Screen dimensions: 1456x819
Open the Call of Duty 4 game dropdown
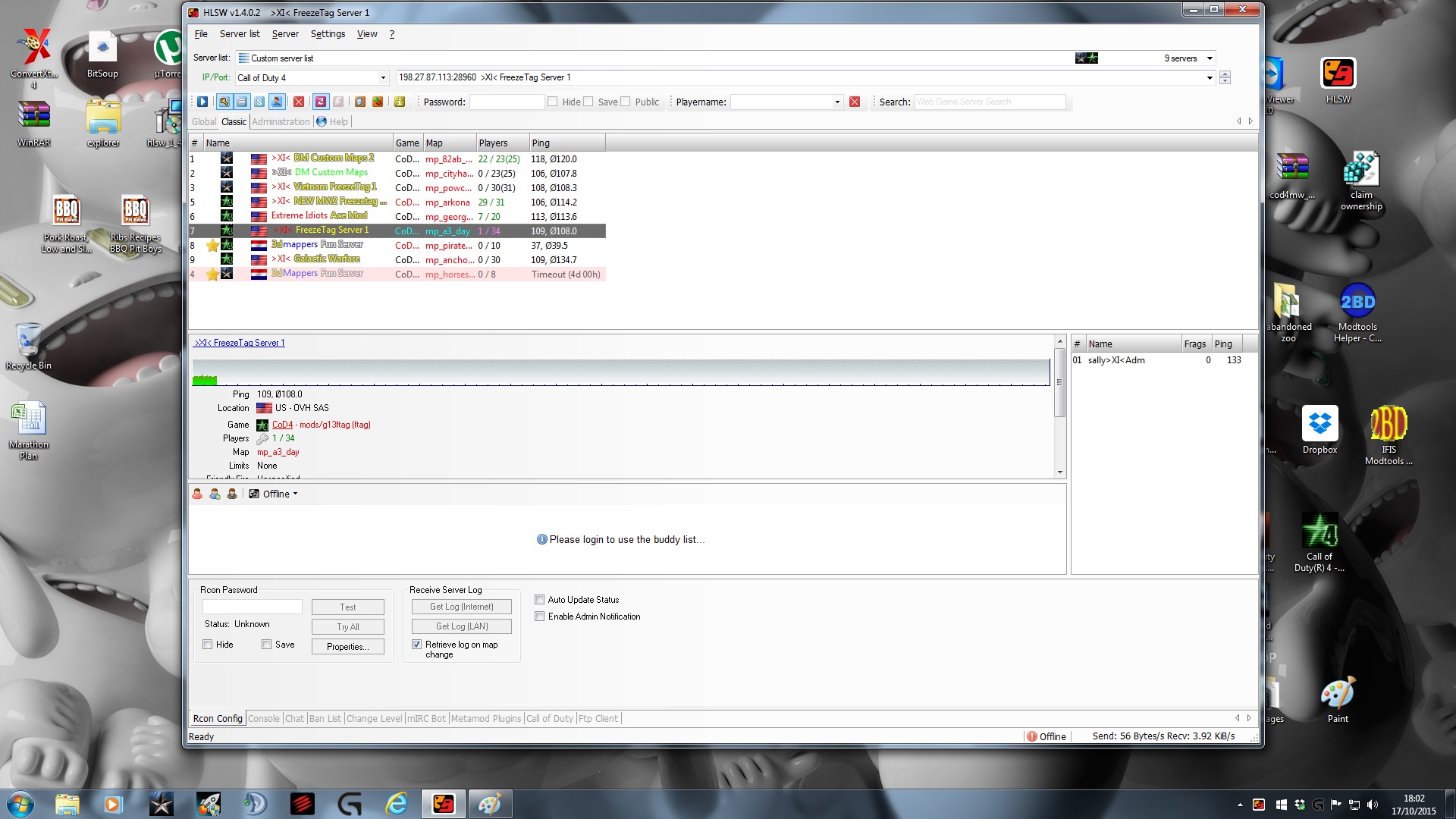coord(383,78)
